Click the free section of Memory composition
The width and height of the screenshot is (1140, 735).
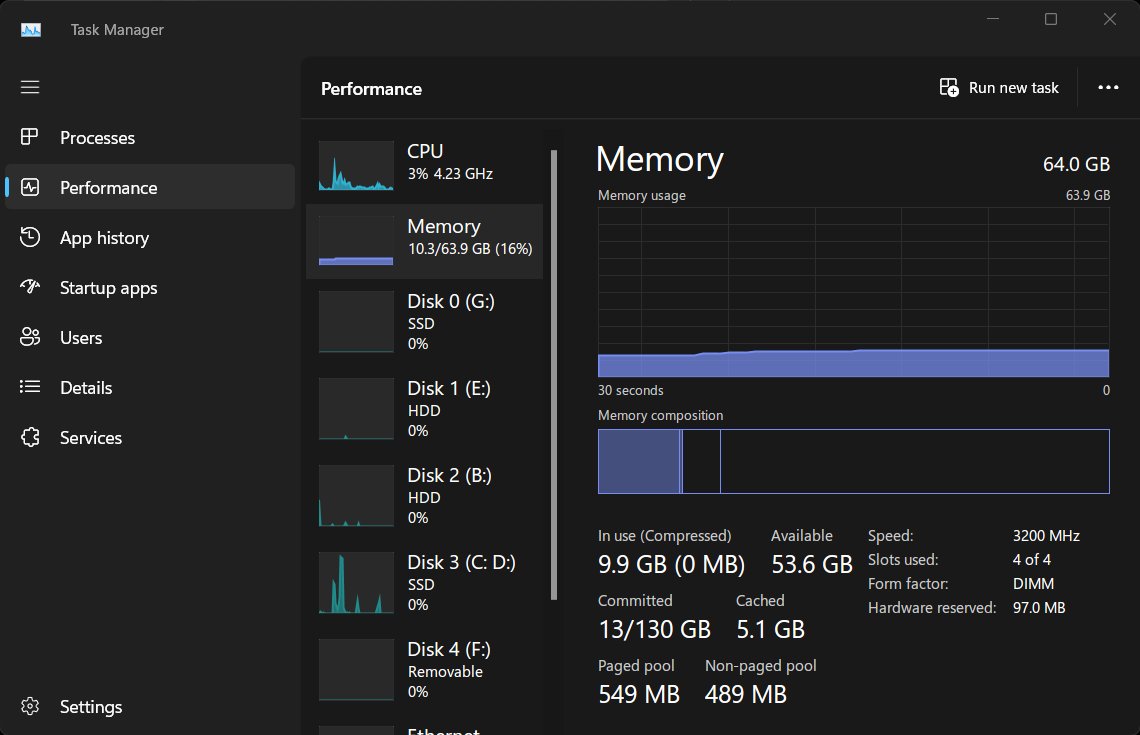click(915, 462)
